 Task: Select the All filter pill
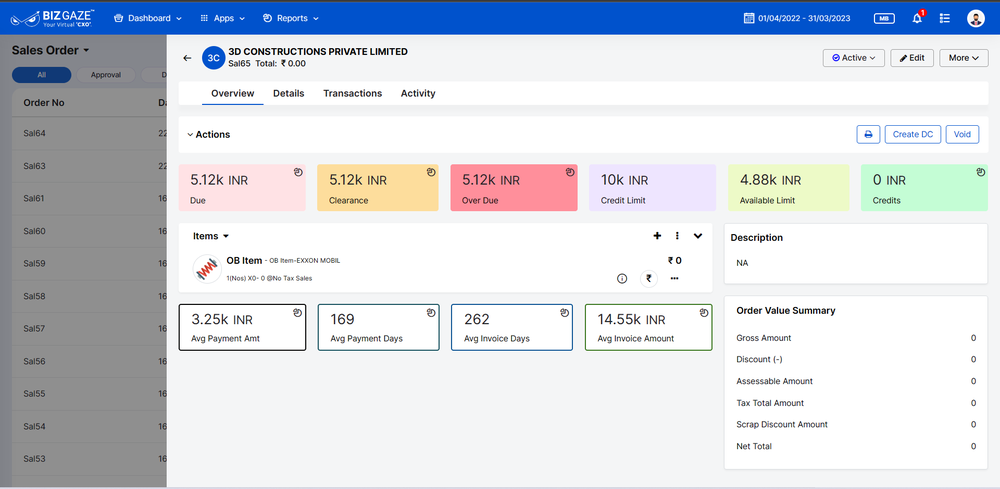(x=41, y=75)
